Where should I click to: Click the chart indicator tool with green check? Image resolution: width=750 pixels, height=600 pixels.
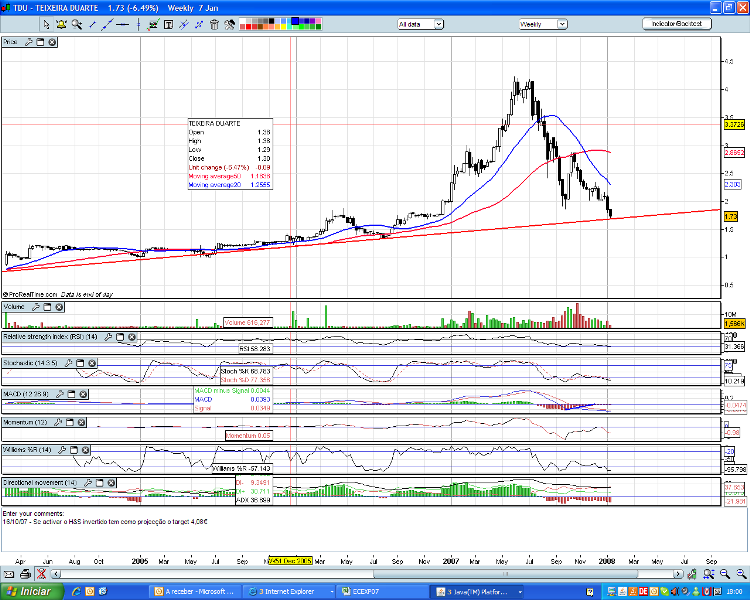(153, 24)
